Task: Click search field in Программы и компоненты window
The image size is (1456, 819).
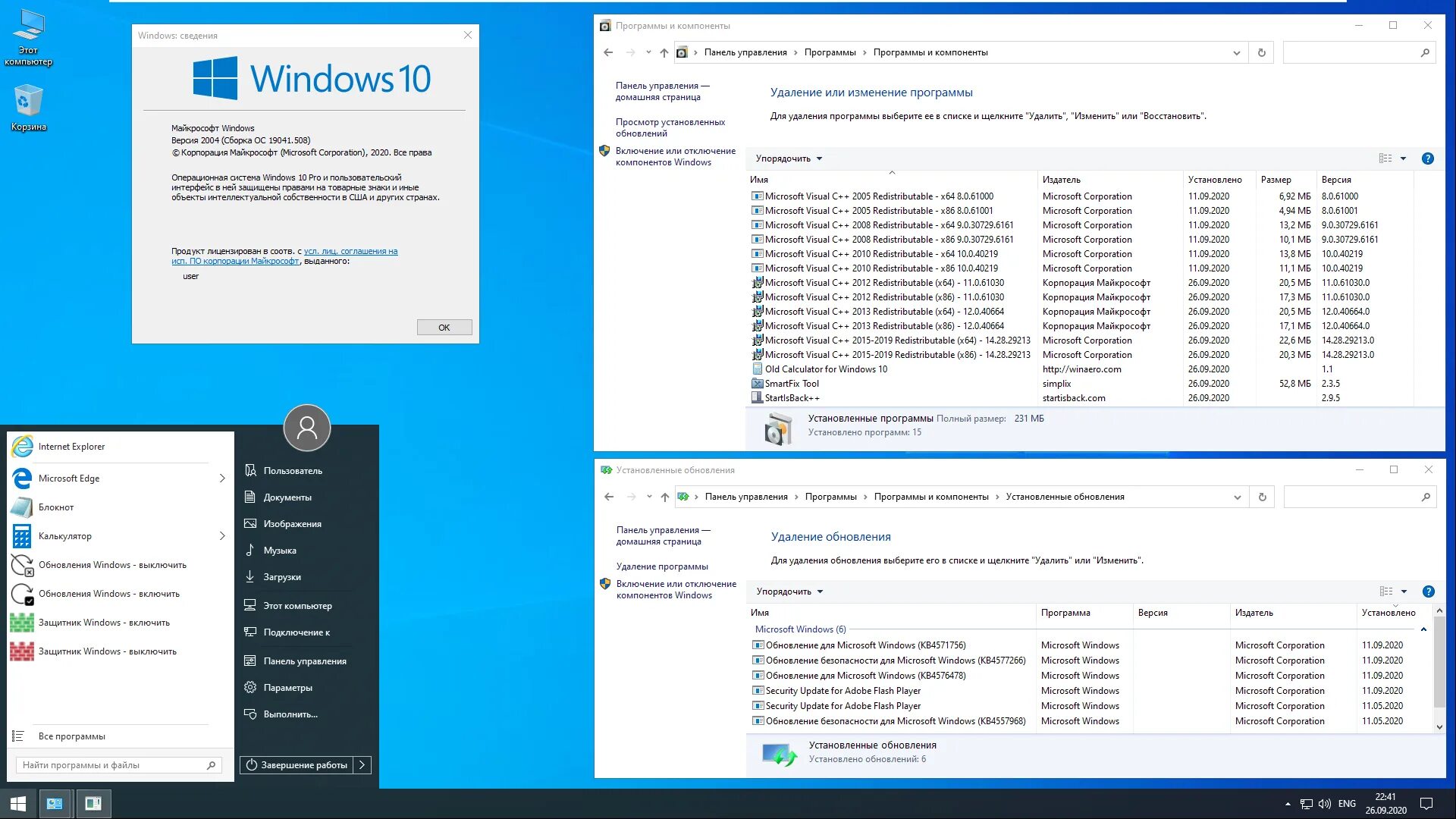Action: 1359,52
